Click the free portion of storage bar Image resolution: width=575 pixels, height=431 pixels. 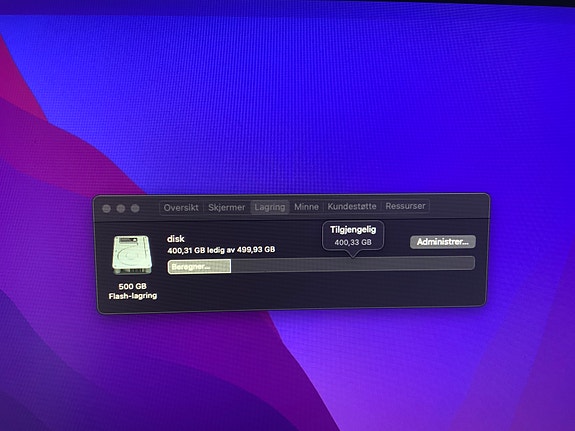pyautogui.click(x=353, y=264)
